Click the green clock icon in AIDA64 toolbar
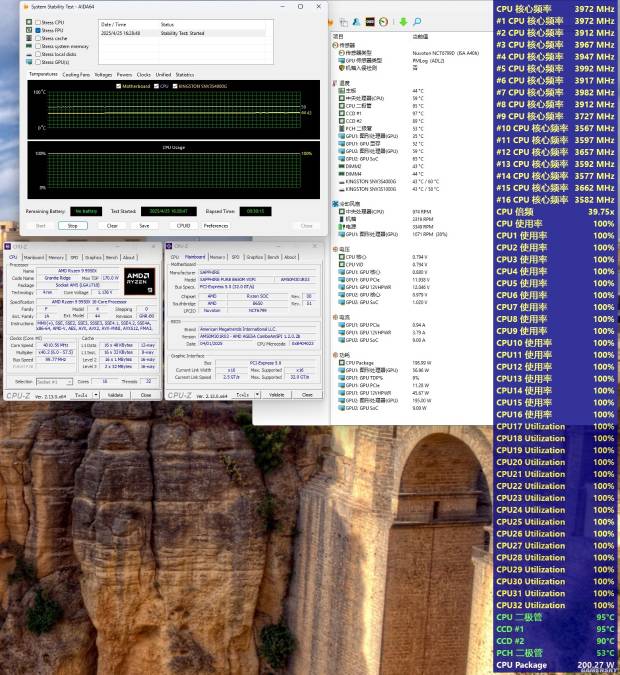Image resolution: width=620 pixels, height=675 pixels. (383, 22)
